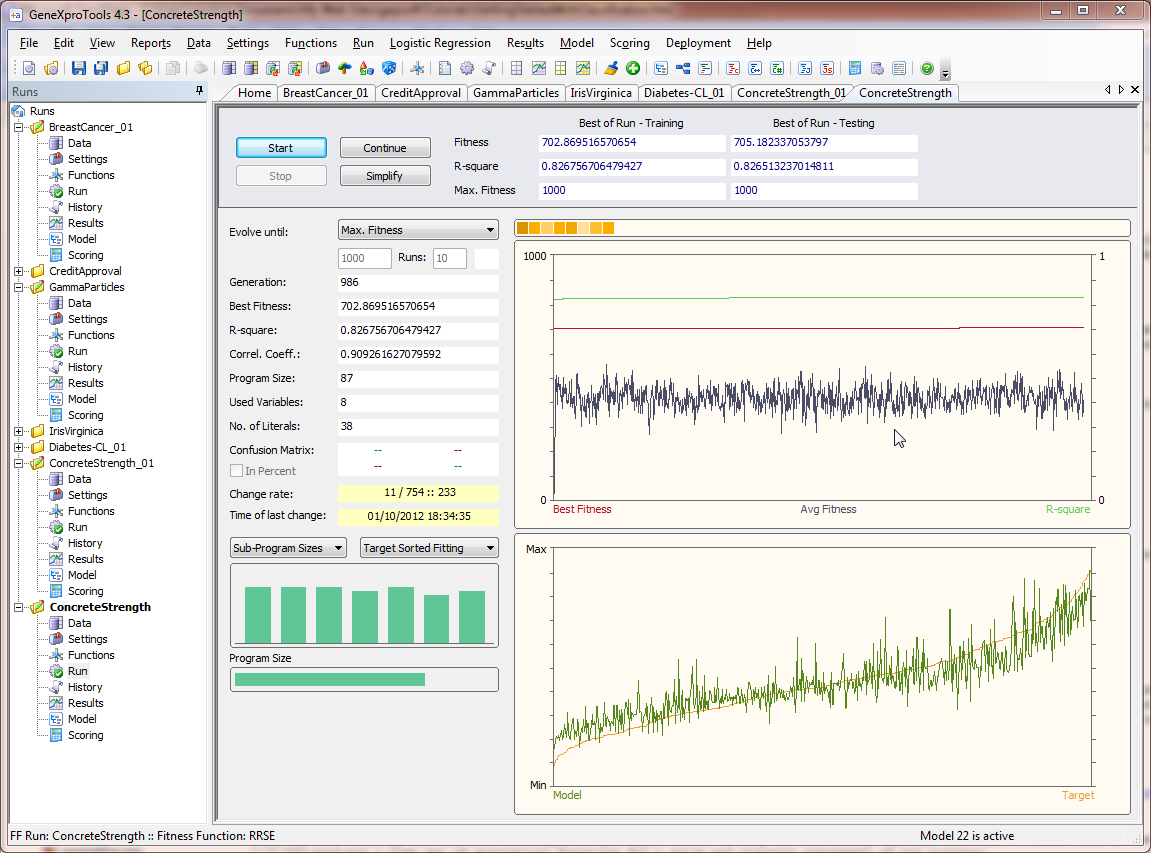
Task: Expand the IrisVirginica tree node
Action: (x=18, y=431)
